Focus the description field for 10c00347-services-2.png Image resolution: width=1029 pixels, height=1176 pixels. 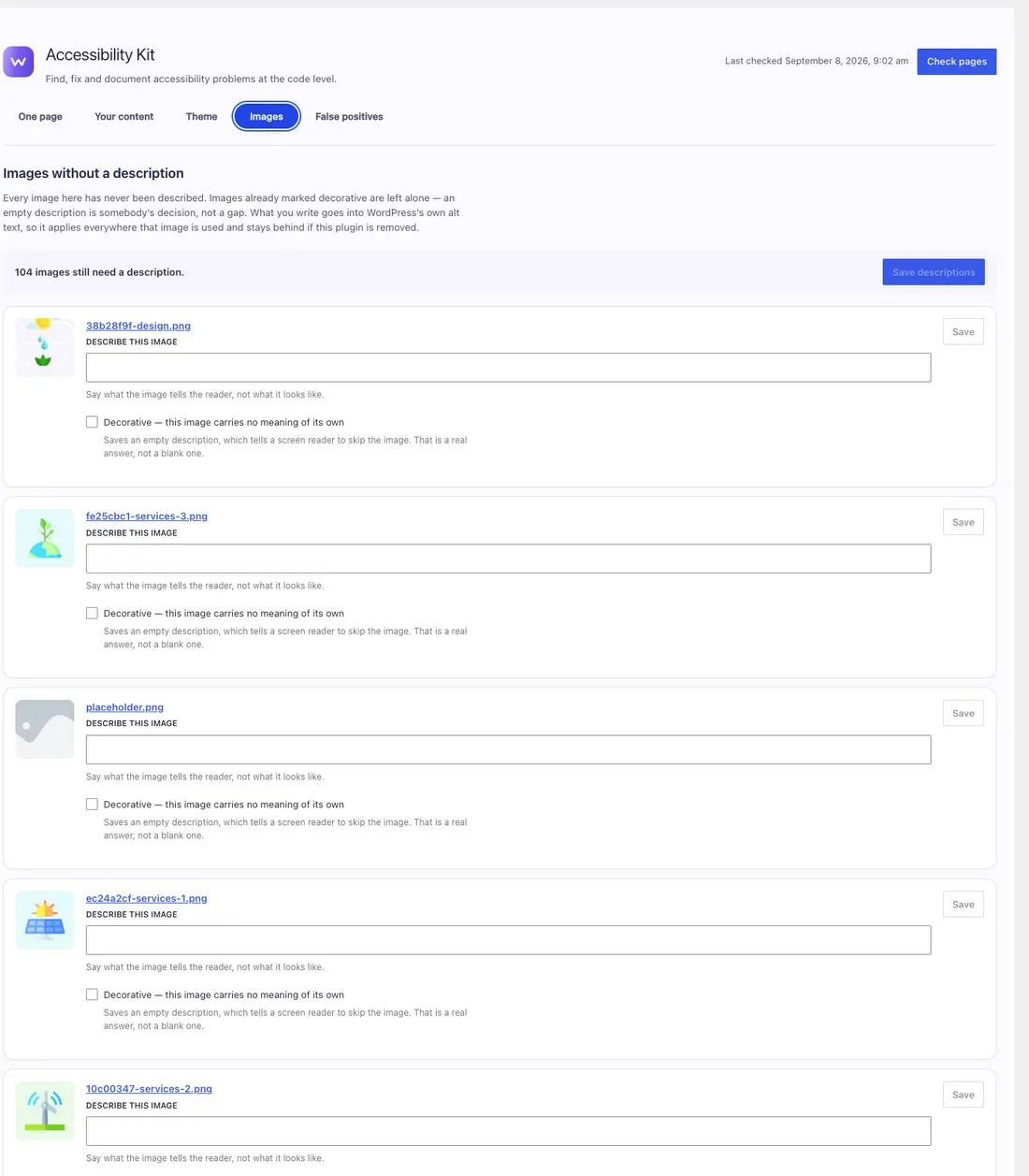pyautogui.click(x=508, y=1131)
